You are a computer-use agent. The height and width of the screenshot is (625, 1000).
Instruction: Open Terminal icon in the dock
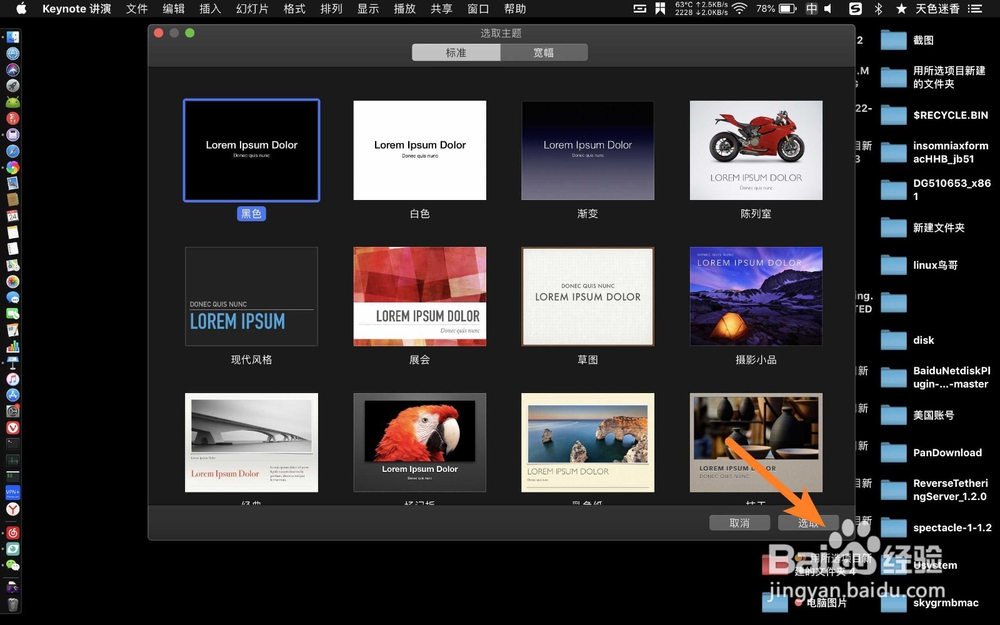pos(13,444)
